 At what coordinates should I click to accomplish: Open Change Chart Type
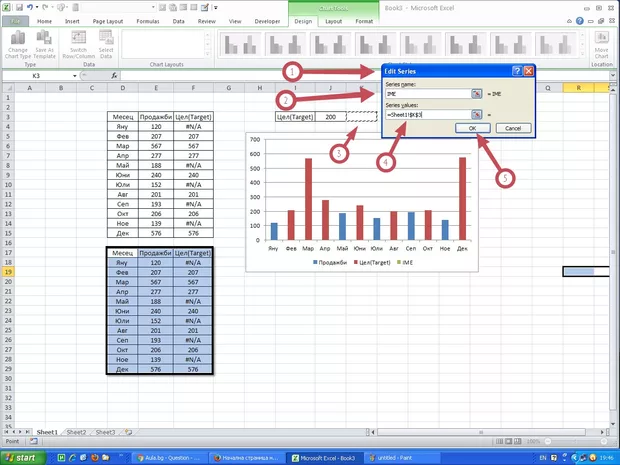(x=18, y=45)
